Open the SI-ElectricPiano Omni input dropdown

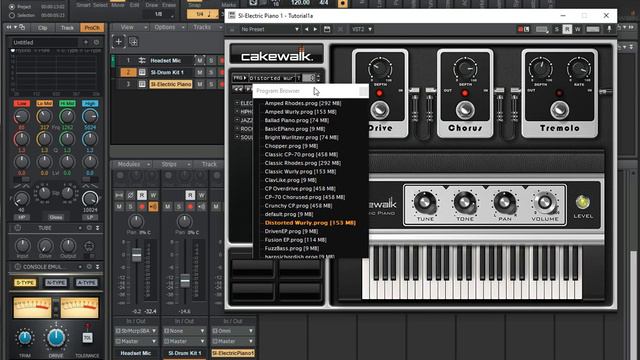point(233,331)
